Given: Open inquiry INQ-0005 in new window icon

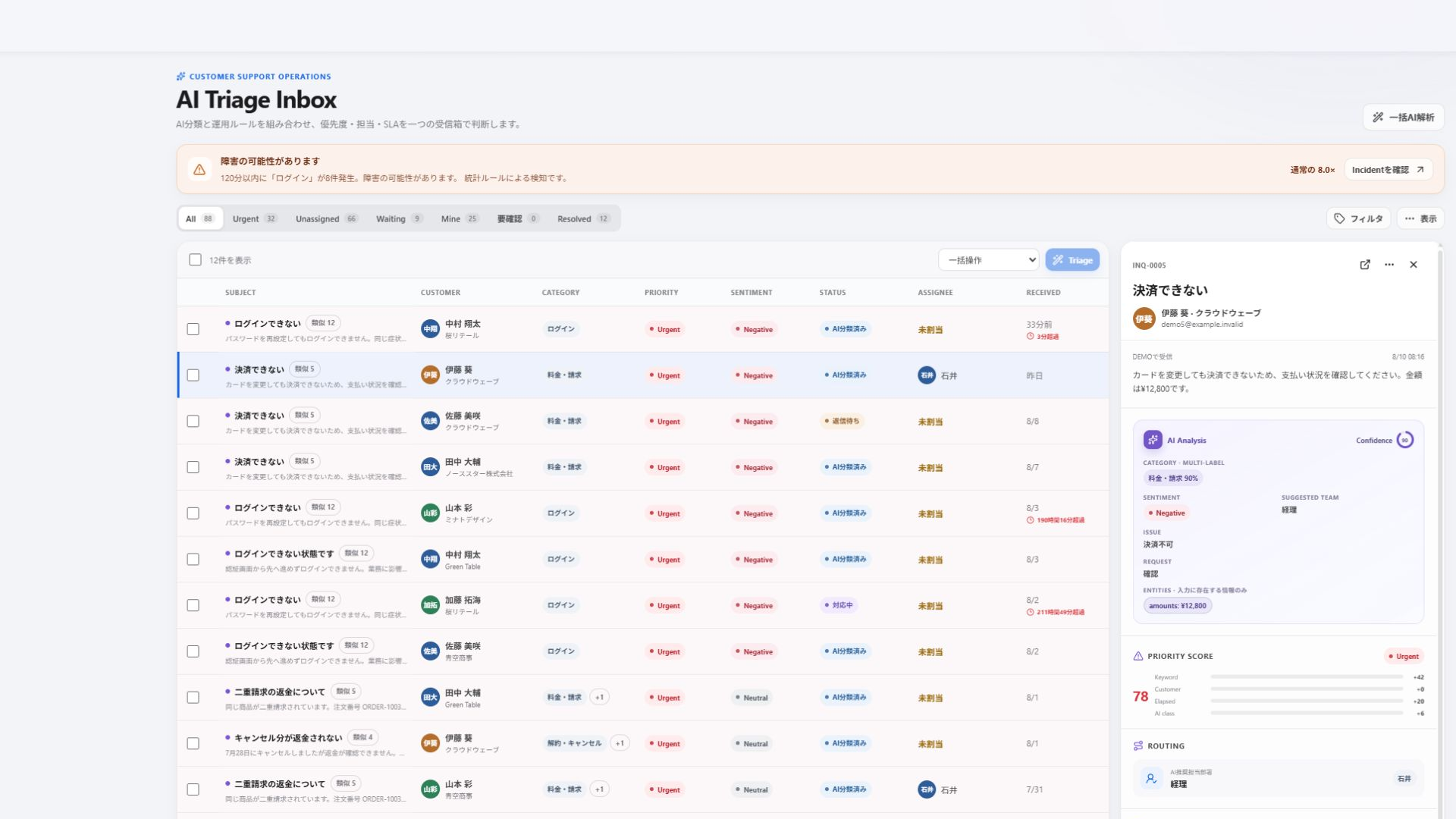Looking at the screenshot, I should pyautogui.click(x=1365, y=265).
